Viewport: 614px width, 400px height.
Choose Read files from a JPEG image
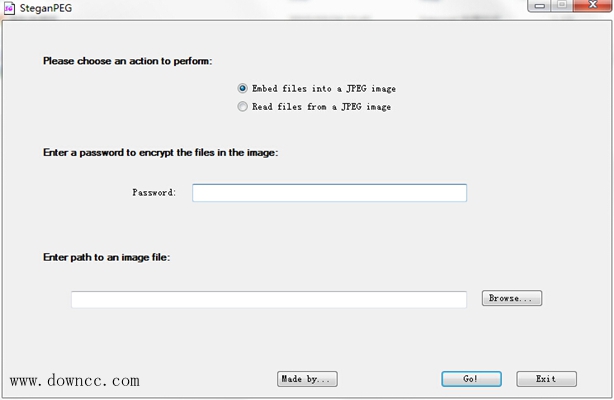(243, 106)
